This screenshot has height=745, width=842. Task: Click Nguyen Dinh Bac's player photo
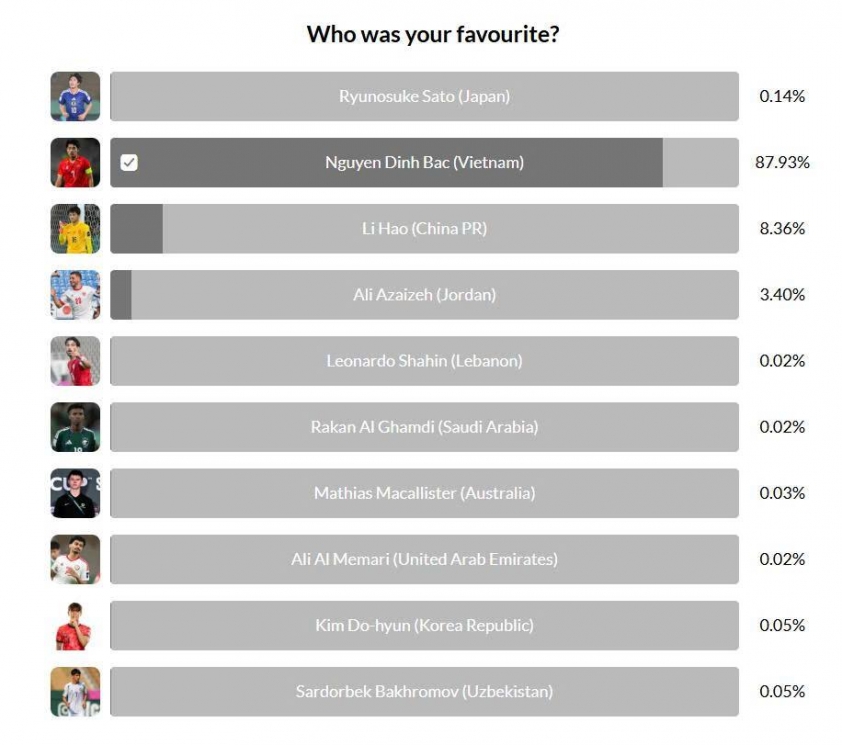tap(75, 163)
